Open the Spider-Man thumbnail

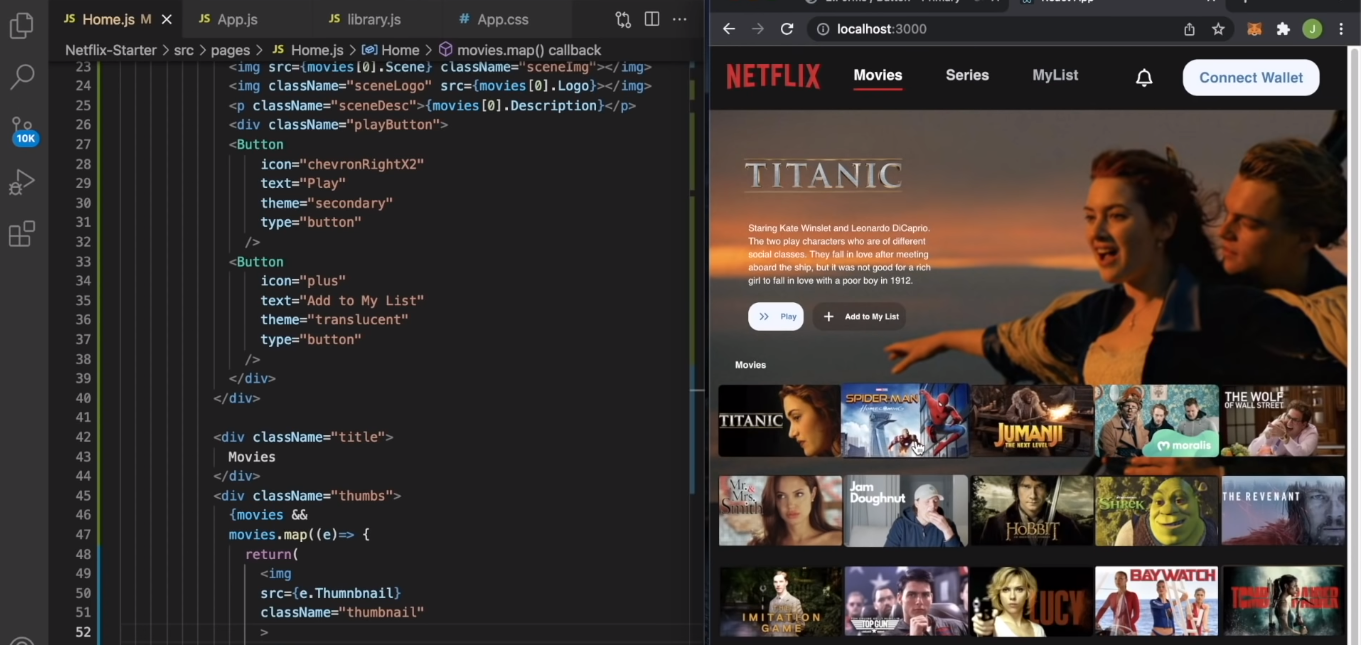tap(905, 421)
